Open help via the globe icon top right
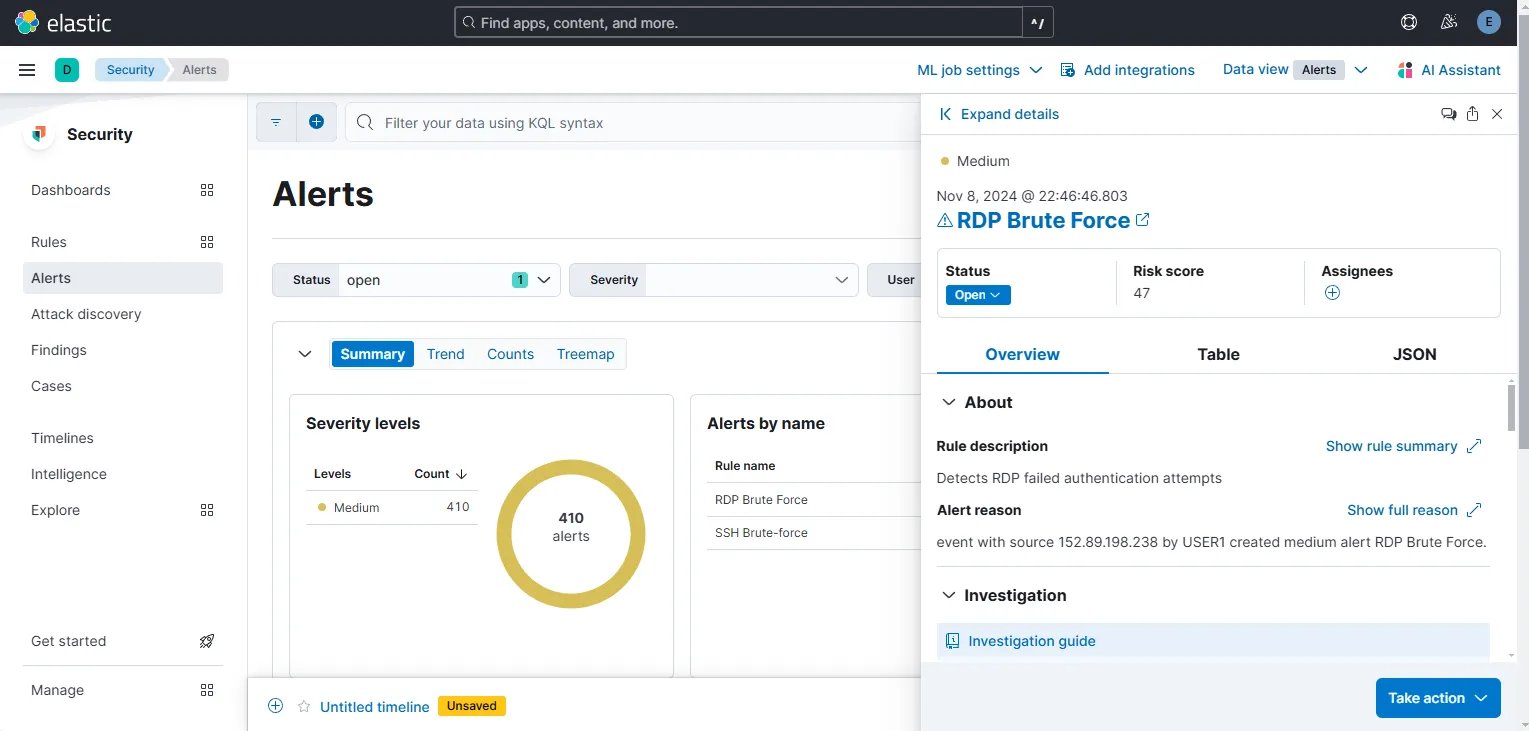 pyautogui.click(x=1408, y=21)
